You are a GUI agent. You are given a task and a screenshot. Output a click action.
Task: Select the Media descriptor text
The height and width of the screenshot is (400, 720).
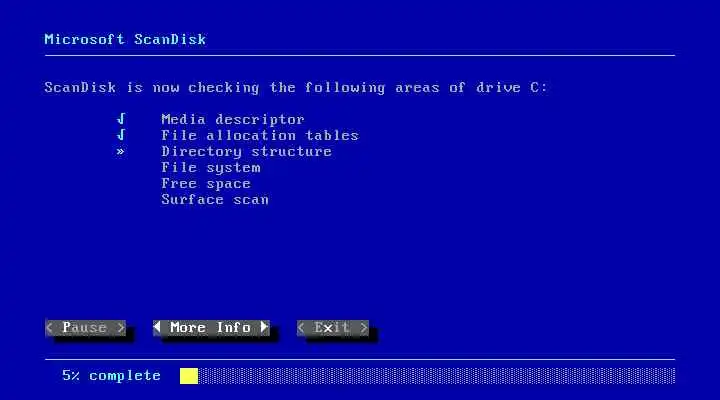coord(233,119)
